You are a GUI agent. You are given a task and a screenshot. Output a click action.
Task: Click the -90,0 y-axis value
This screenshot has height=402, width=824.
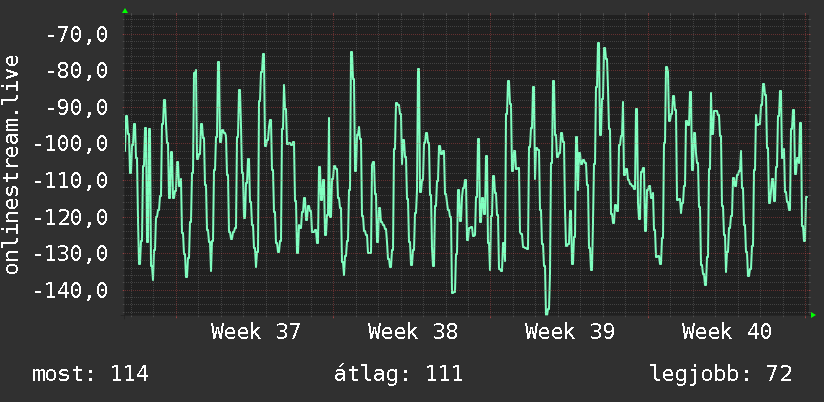(77, 108)
